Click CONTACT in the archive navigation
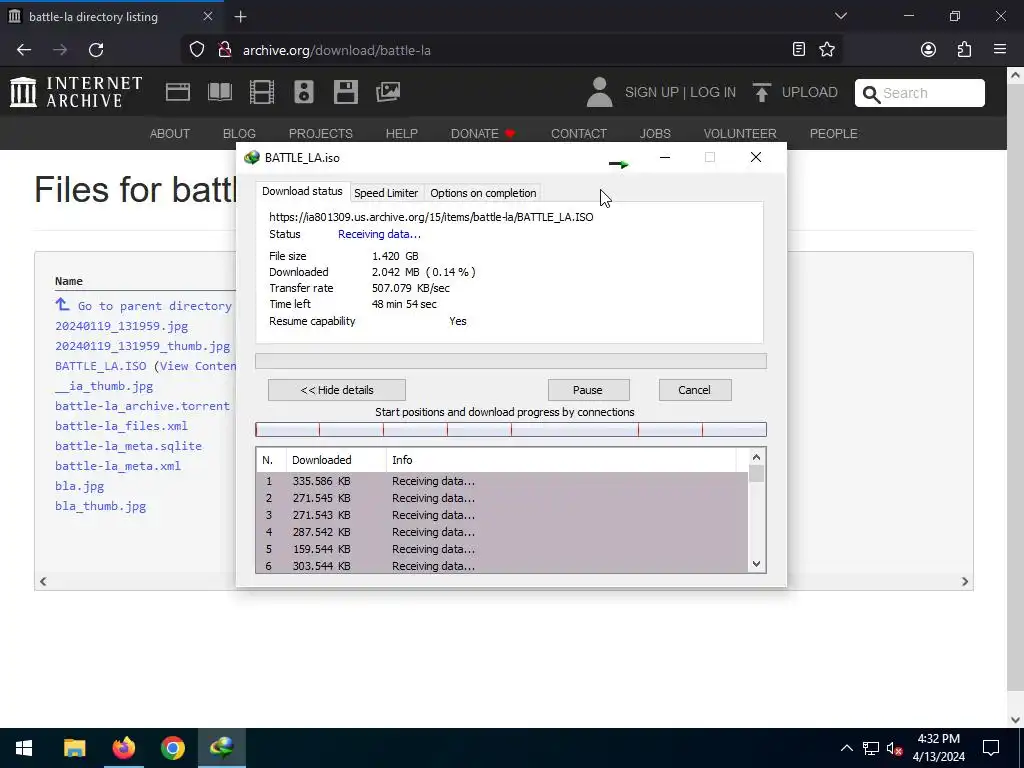The width and height of the screenshot is (1024, 768). click(x=579, y=134)
